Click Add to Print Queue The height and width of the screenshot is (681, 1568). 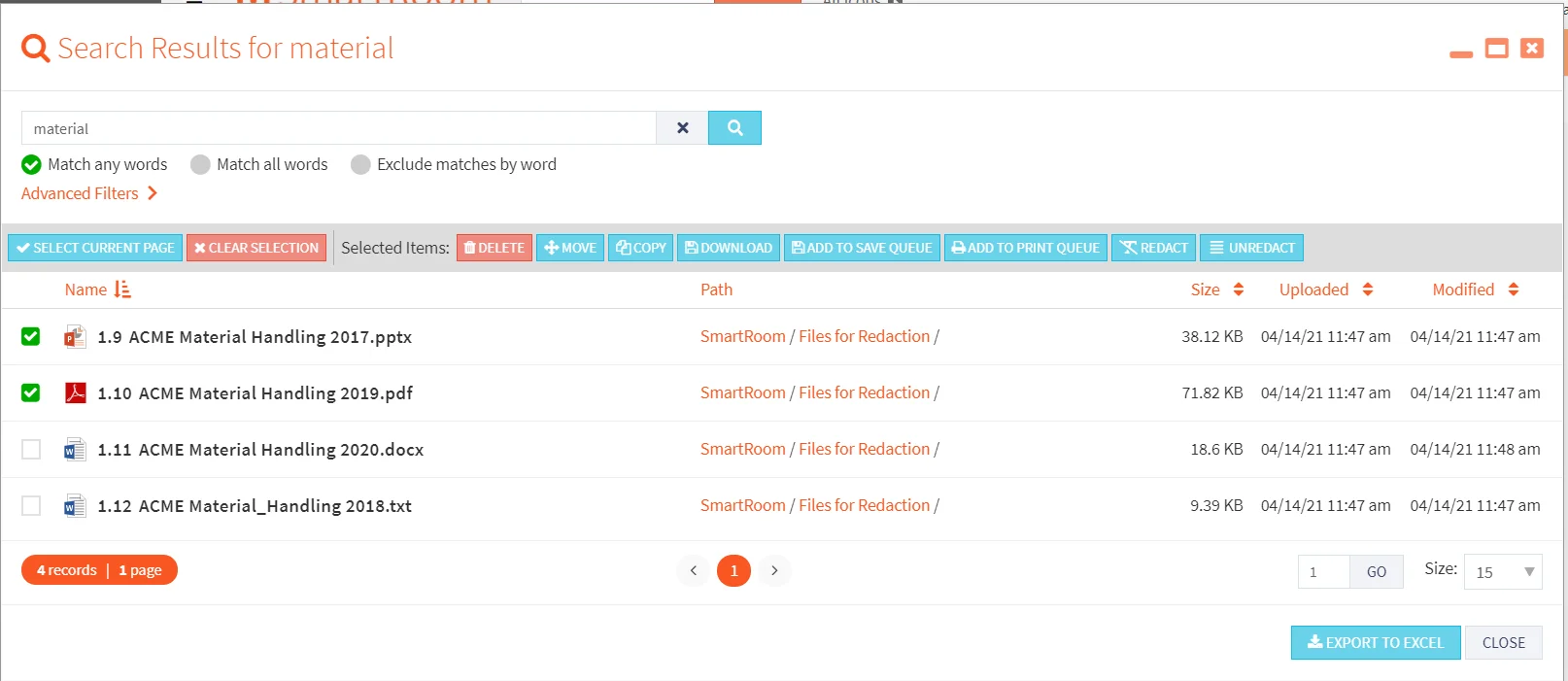tap(1026, 248)
